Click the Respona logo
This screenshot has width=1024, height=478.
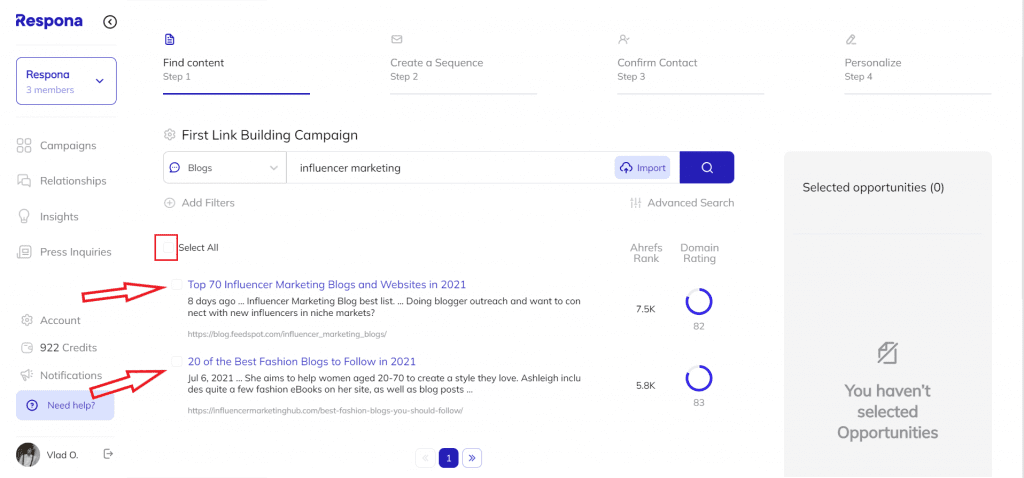[49, 21]
